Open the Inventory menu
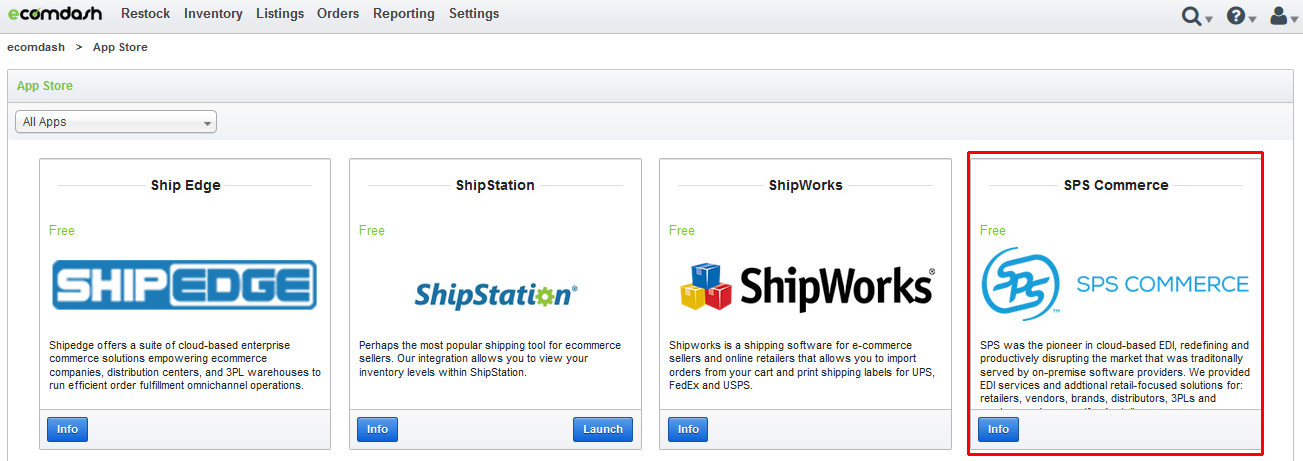The height and width of the screenshot is (461, 1303). (x=213, y=14)
